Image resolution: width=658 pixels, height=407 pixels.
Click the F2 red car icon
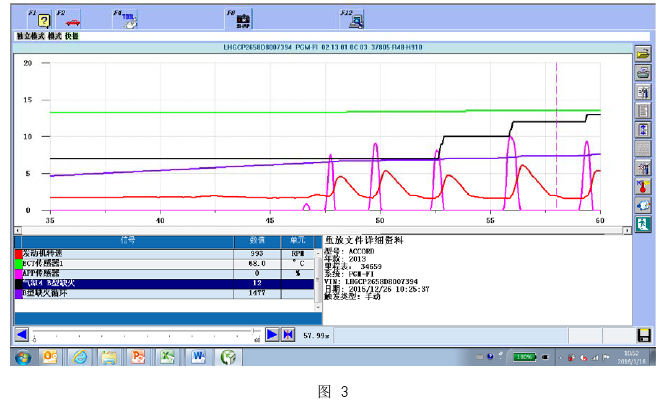click(73, 18)
